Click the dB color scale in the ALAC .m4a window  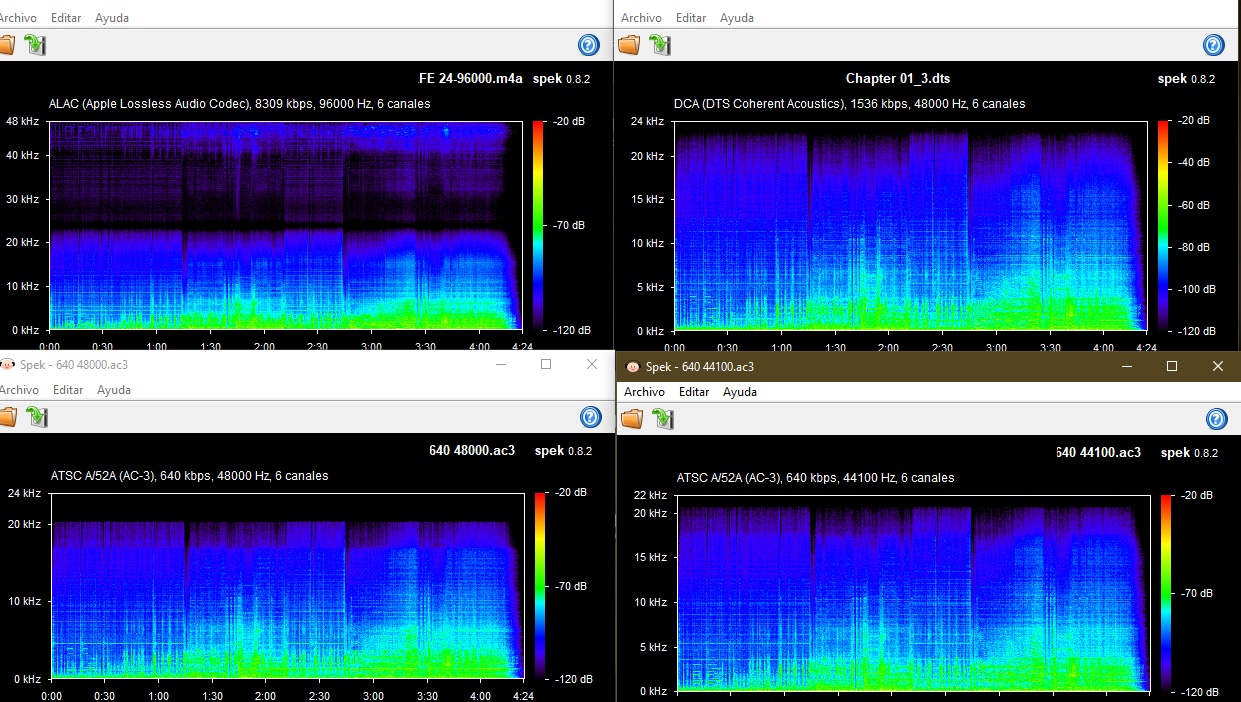coord(538,226)
